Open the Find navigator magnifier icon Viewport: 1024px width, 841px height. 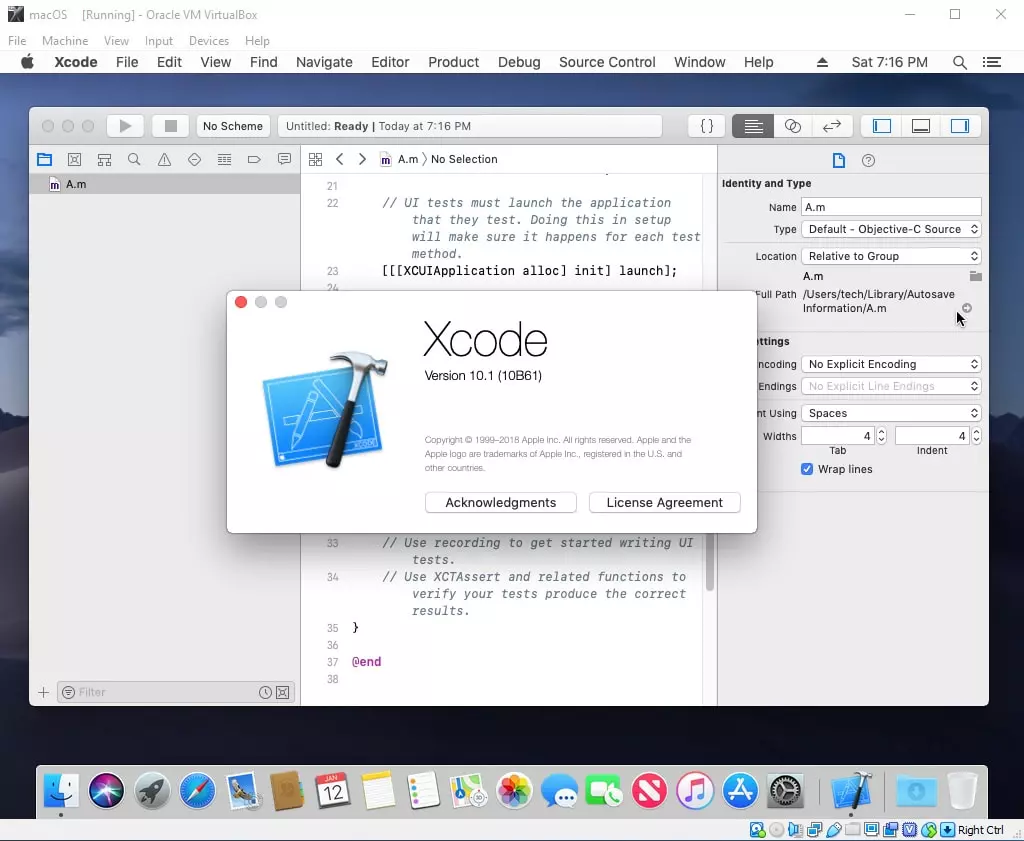(134, 159)
